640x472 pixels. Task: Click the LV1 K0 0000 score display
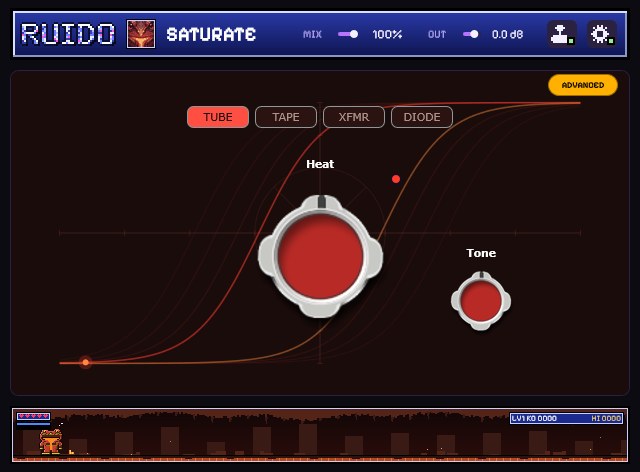[534, 419]
